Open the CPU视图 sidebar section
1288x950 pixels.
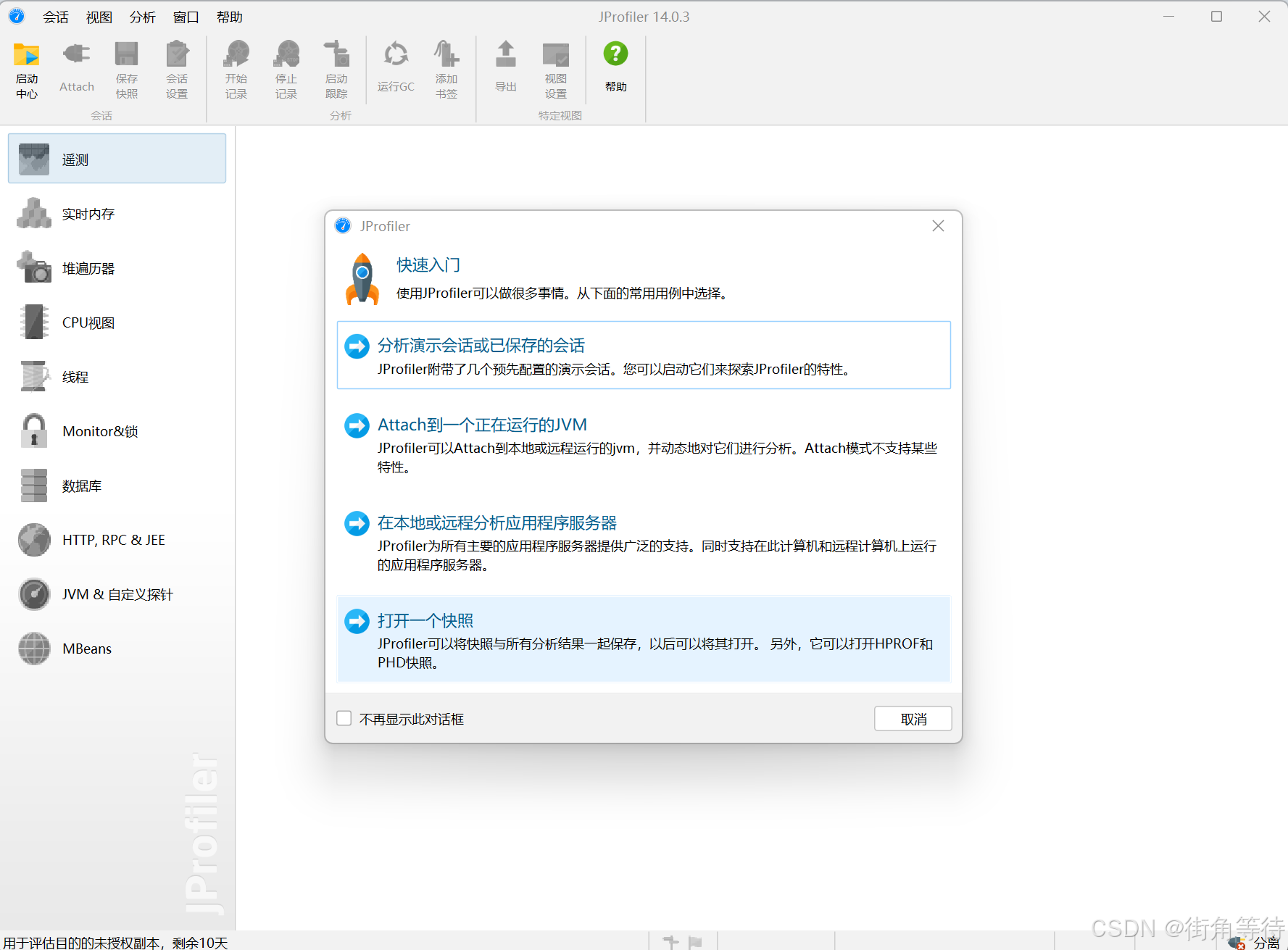[117, 322]
